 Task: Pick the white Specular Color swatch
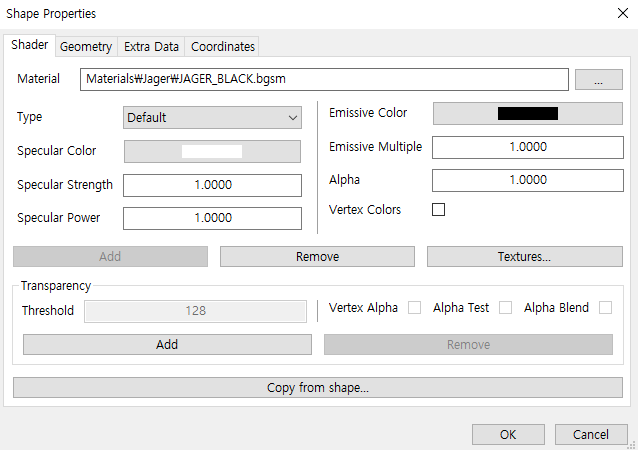click(212, 151)
